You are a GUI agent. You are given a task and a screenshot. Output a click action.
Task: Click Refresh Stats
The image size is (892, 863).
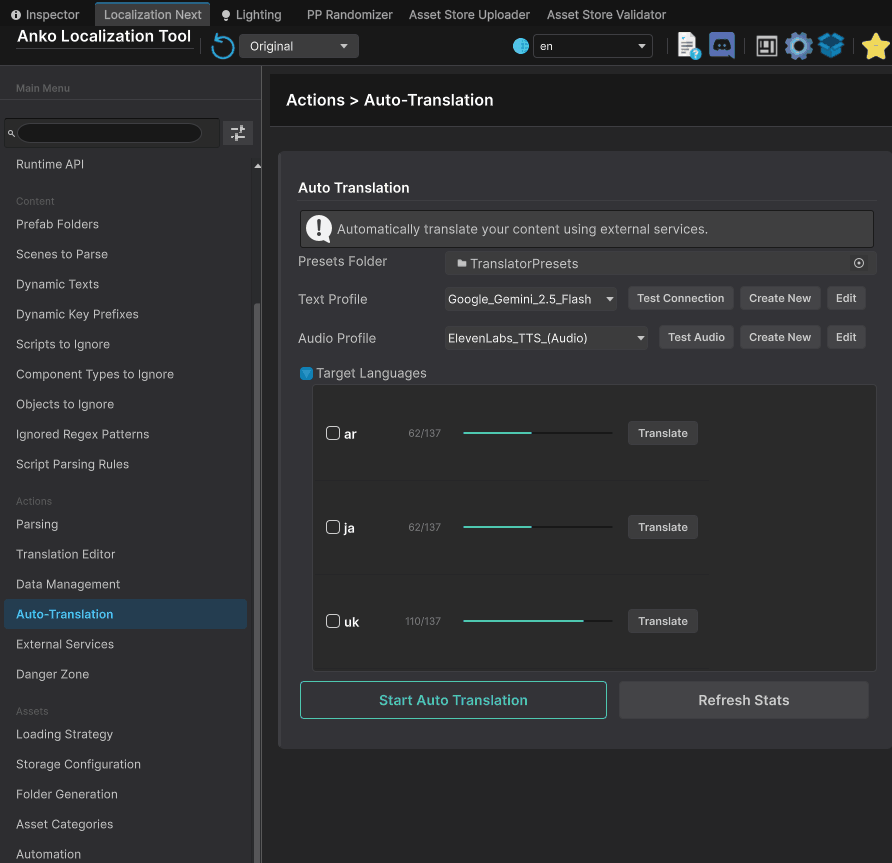click(743, 700)
